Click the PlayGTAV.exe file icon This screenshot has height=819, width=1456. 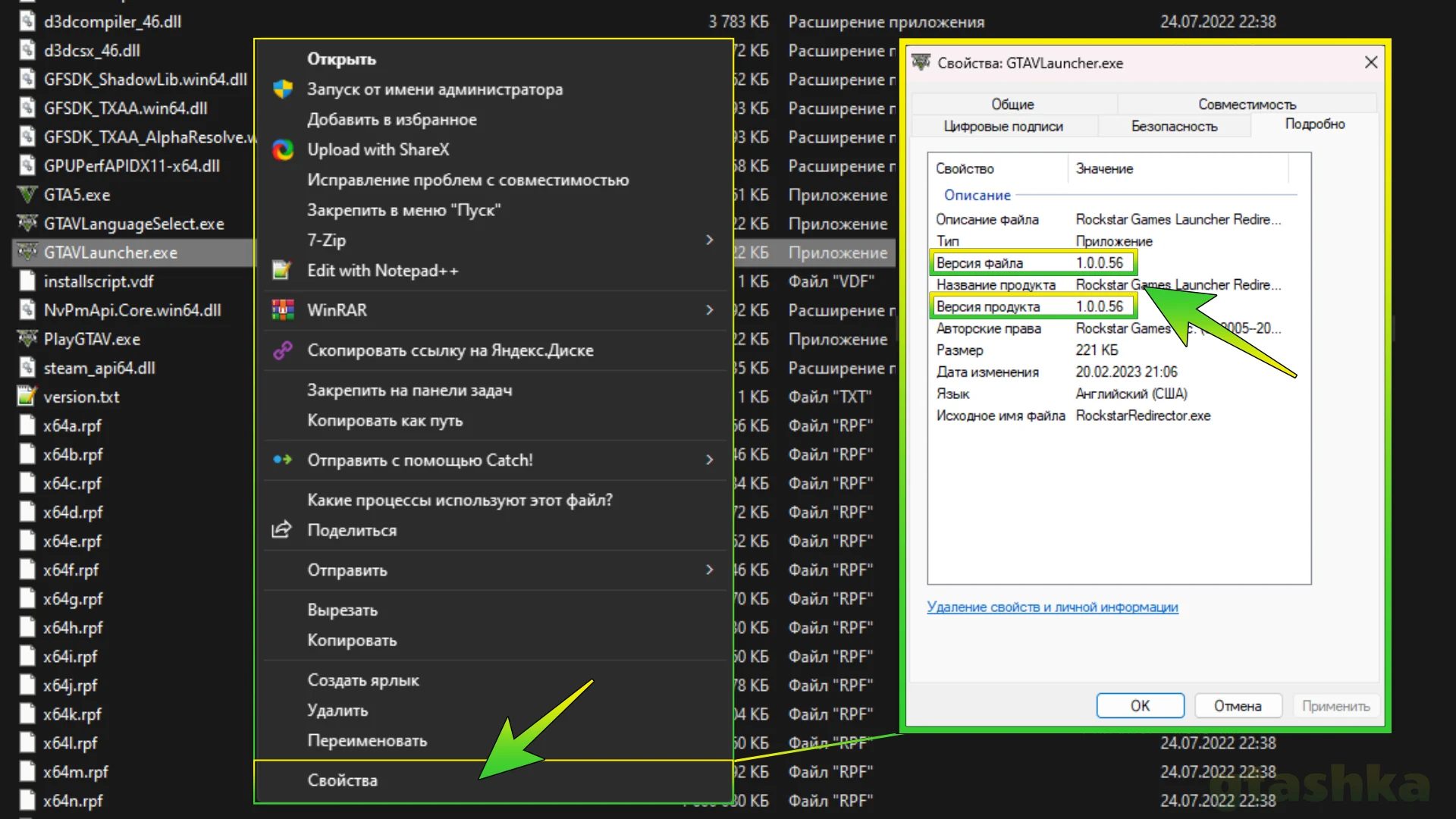coord(27,339)
